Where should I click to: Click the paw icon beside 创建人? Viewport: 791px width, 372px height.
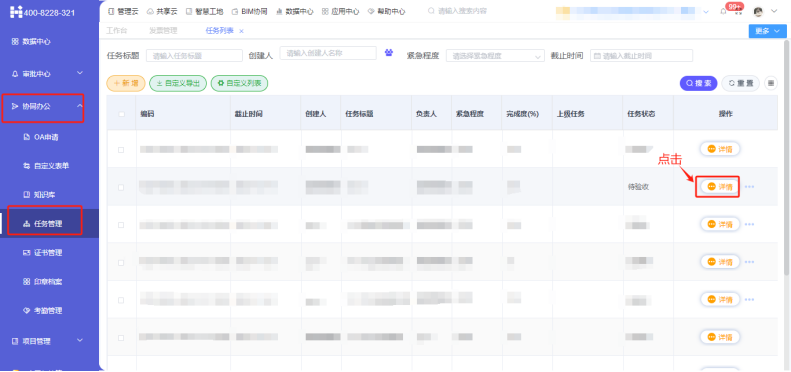(x=389, y=52)
